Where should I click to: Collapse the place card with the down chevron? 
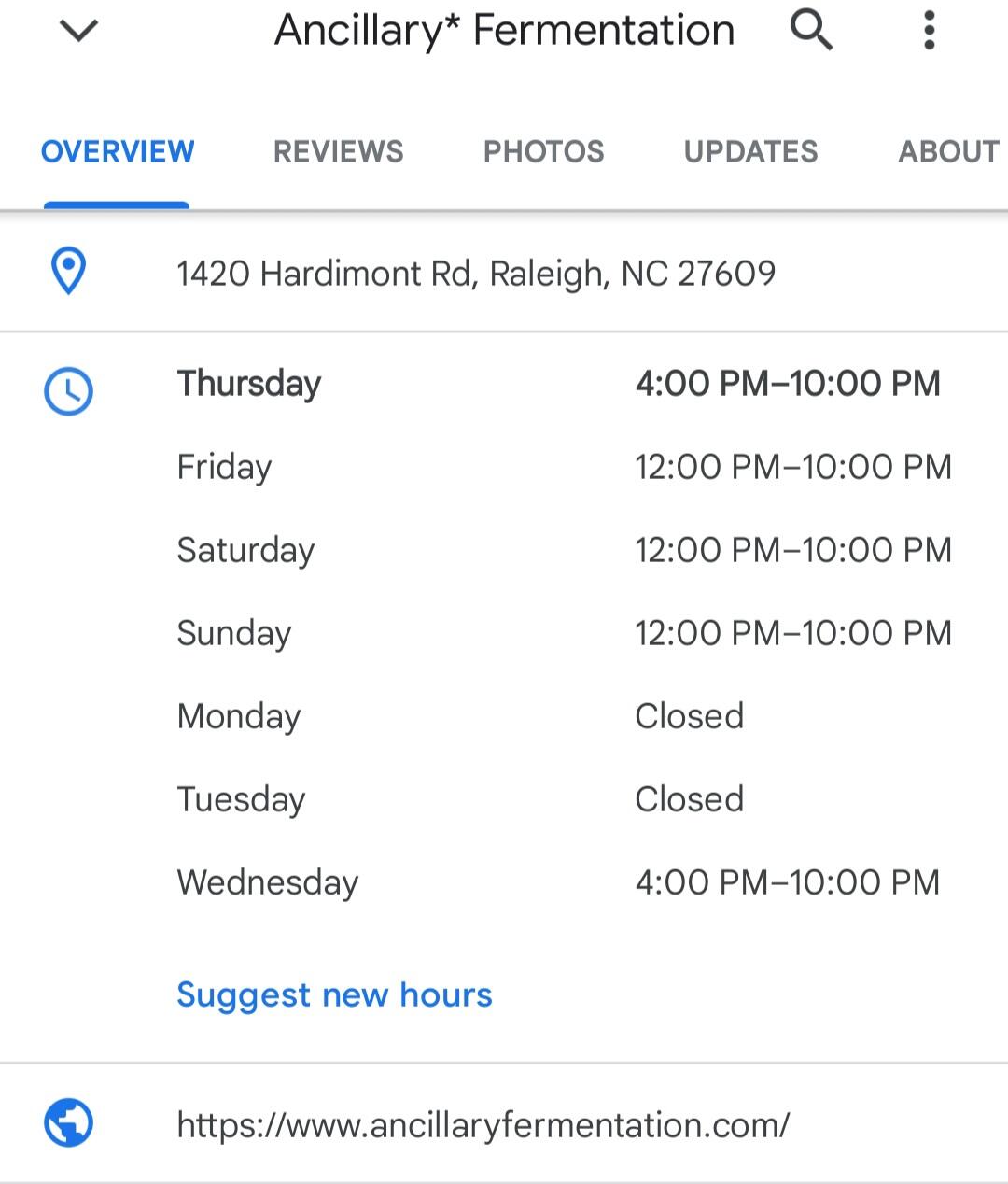pos(78,31)
